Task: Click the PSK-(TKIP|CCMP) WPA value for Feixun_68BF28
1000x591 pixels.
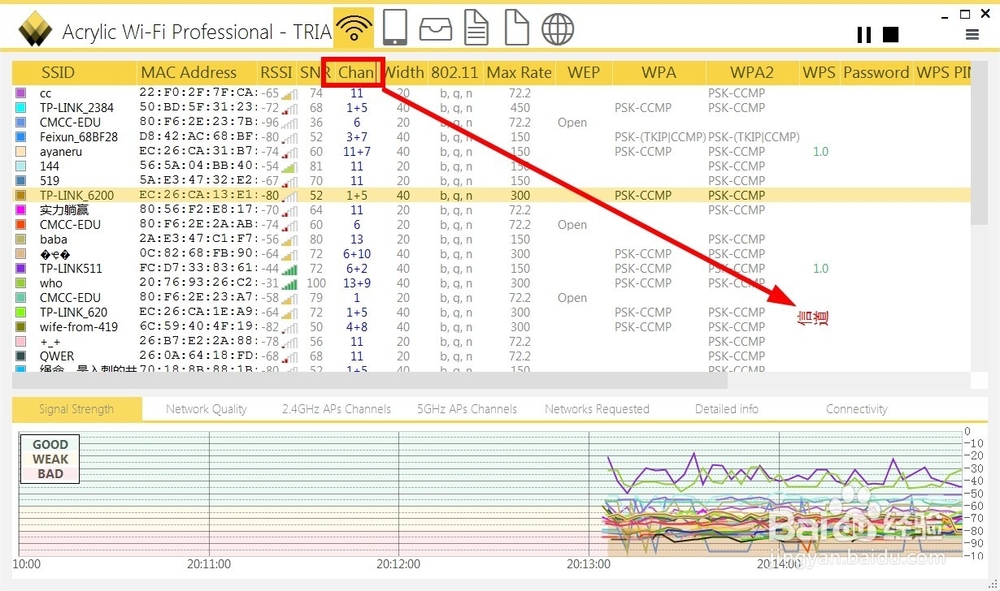Action: click(x=660, y=137)
